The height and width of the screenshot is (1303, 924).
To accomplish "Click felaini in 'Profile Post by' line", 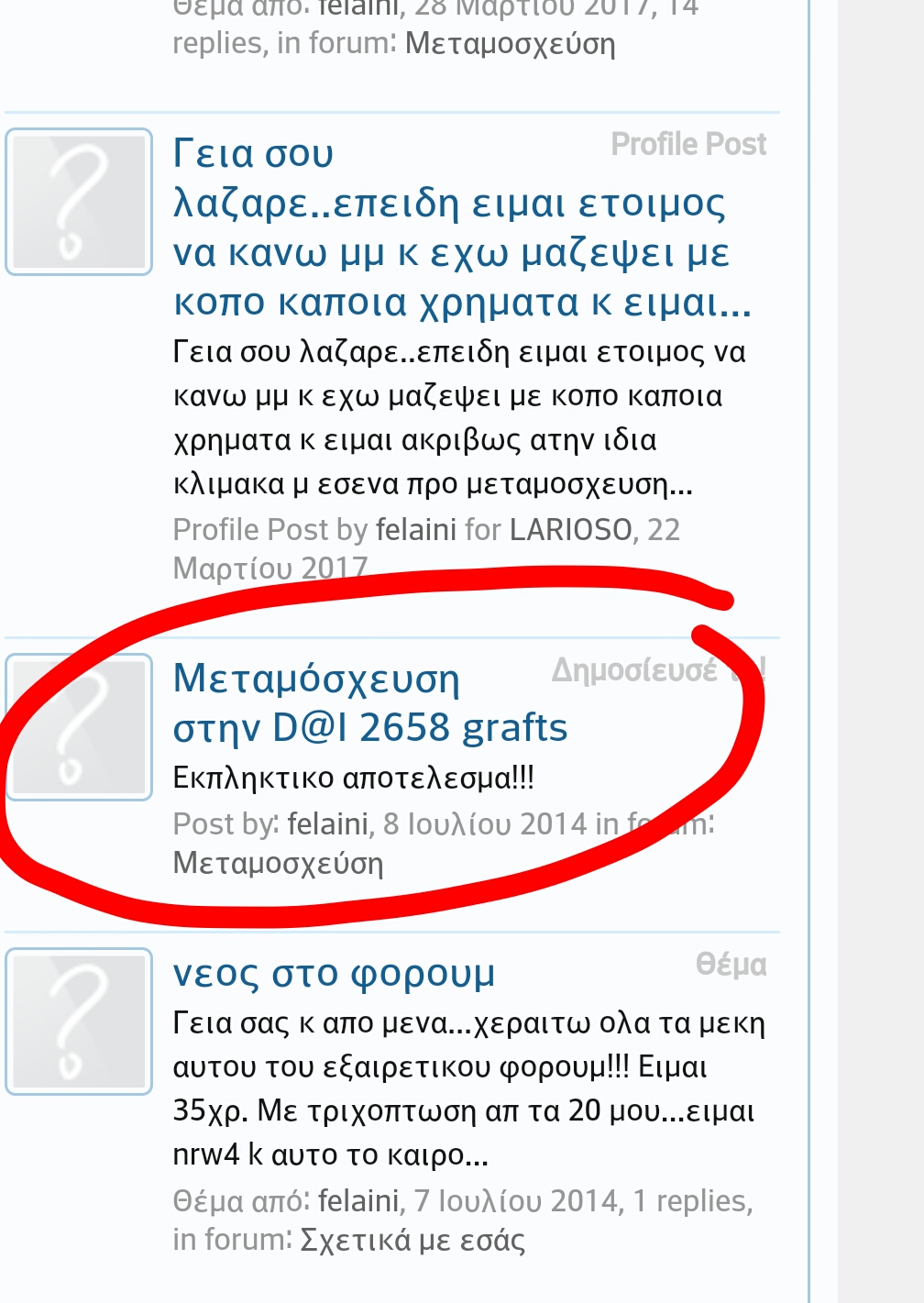I will click(x=415, y=530).
